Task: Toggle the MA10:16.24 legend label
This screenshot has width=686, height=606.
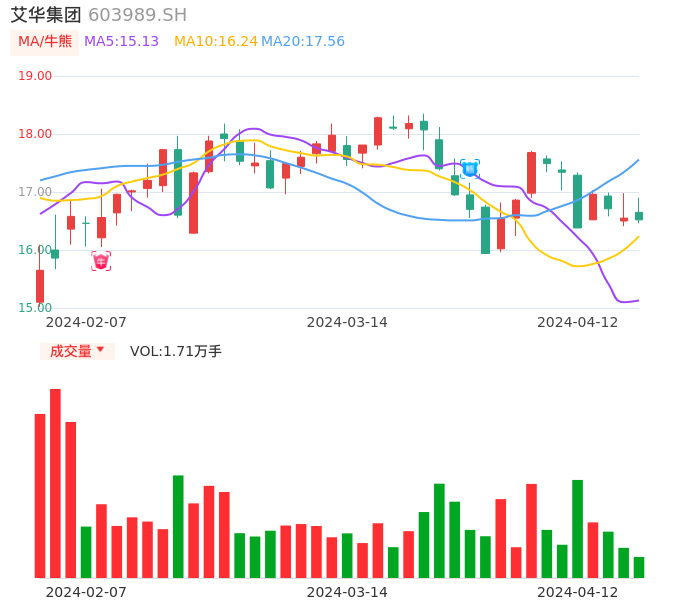Action: 215,42
